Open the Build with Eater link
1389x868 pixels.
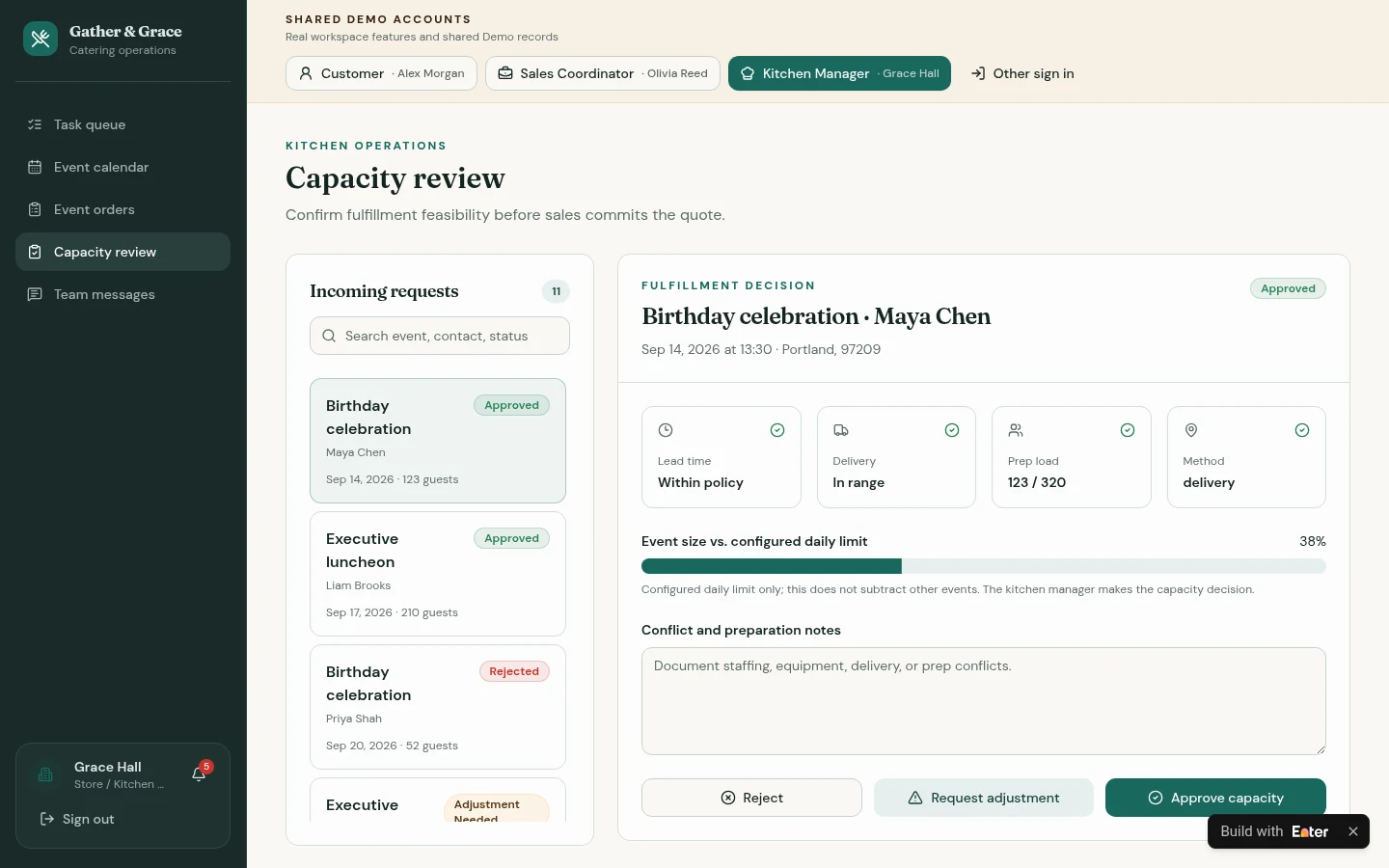coord(1274,831)
